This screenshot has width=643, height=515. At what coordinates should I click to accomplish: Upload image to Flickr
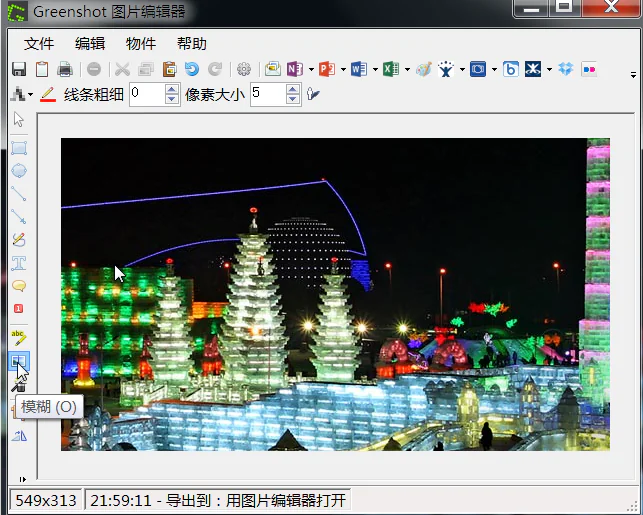pyautogui.click(x=589, y=69)
